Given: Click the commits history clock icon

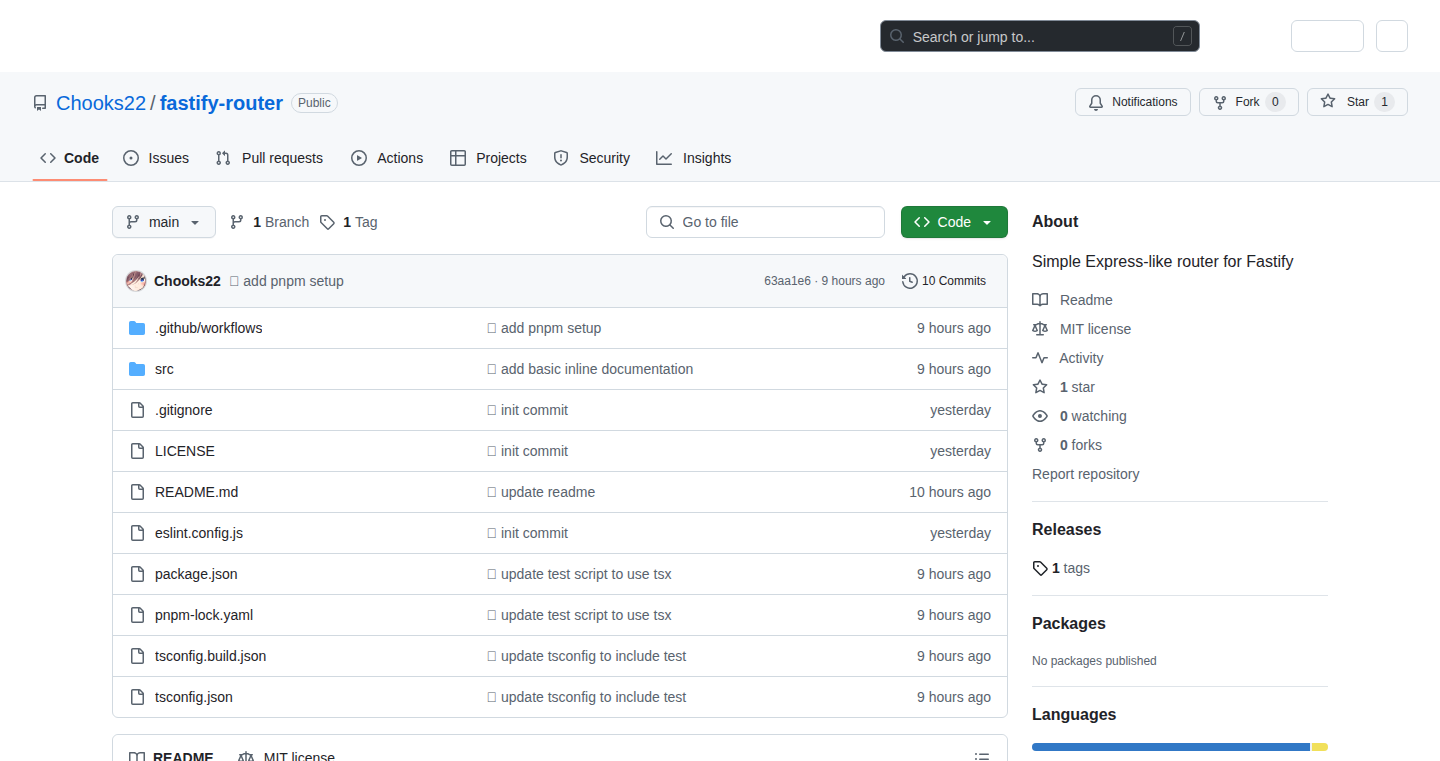Looking at the screenshot, I should (x=909, y=281).
